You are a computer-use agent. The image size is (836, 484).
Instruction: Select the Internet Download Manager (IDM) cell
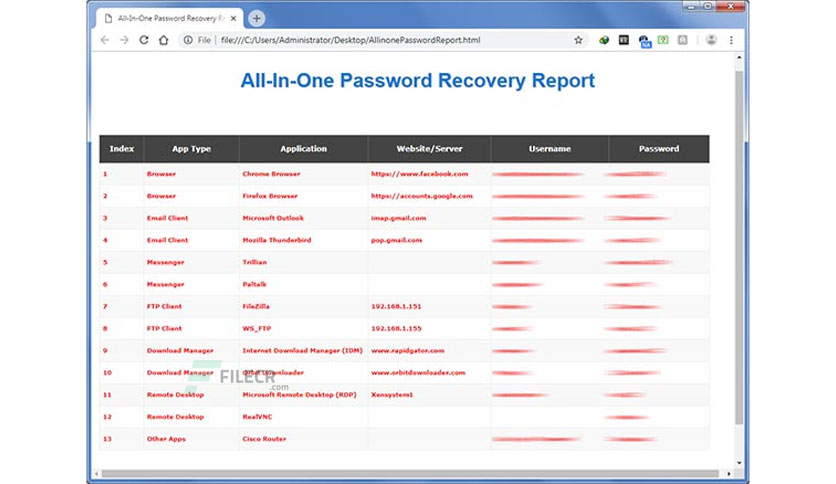[x=302, y=351]
